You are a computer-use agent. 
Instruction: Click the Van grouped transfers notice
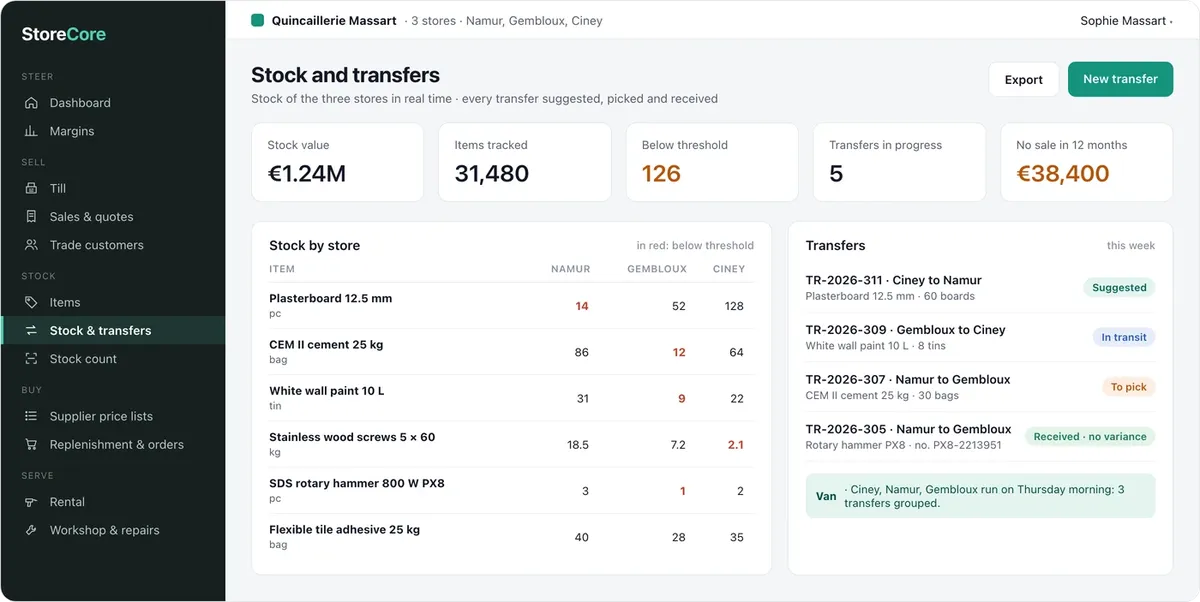click(980, 496)
